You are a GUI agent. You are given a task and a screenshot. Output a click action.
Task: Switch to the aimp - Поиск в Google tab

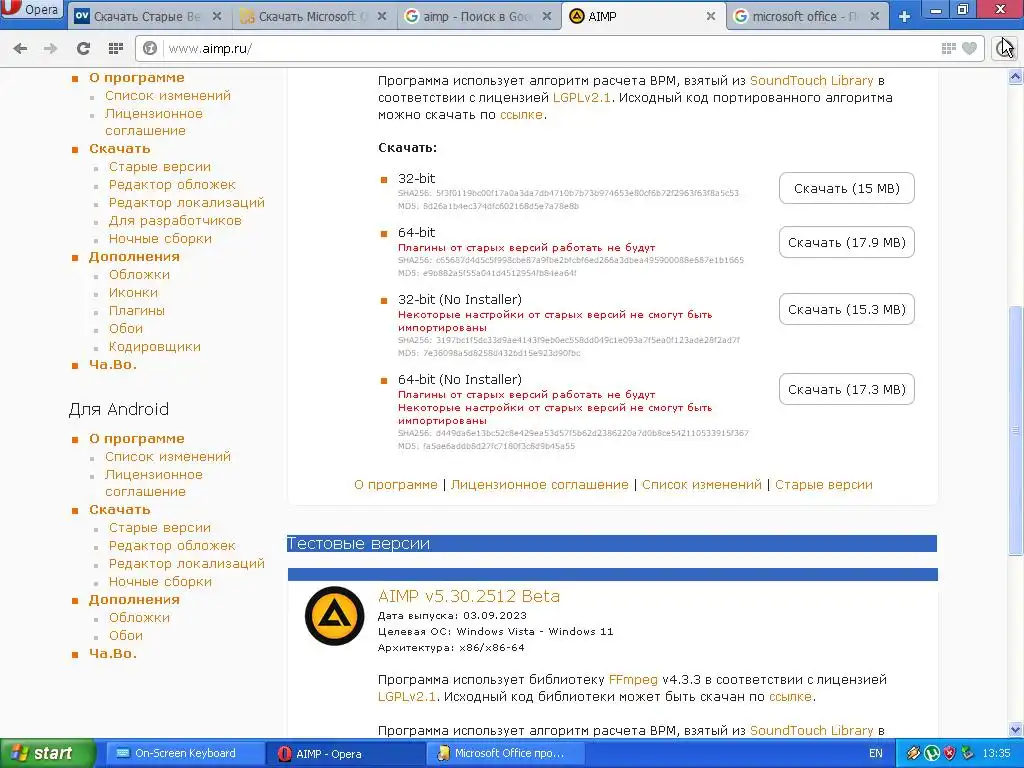pos(478,16)
